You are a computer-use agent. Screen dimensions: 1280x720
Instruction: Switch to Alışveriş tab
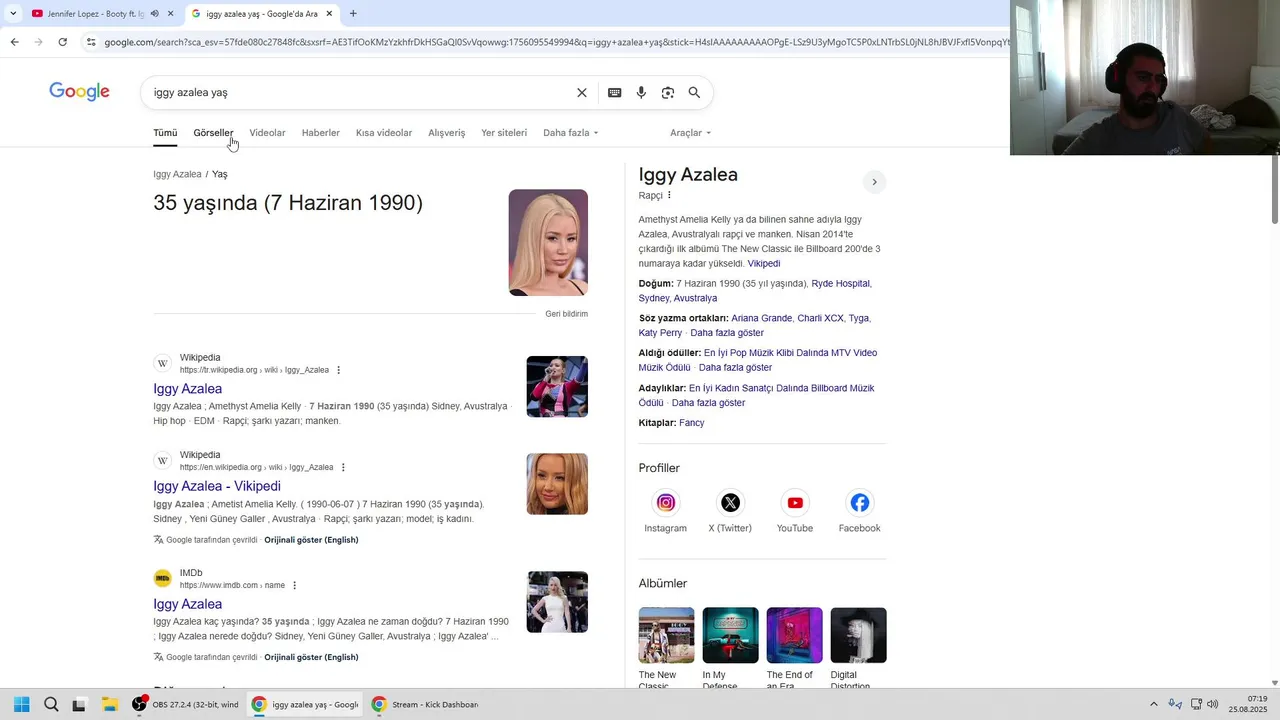(447, 133)
